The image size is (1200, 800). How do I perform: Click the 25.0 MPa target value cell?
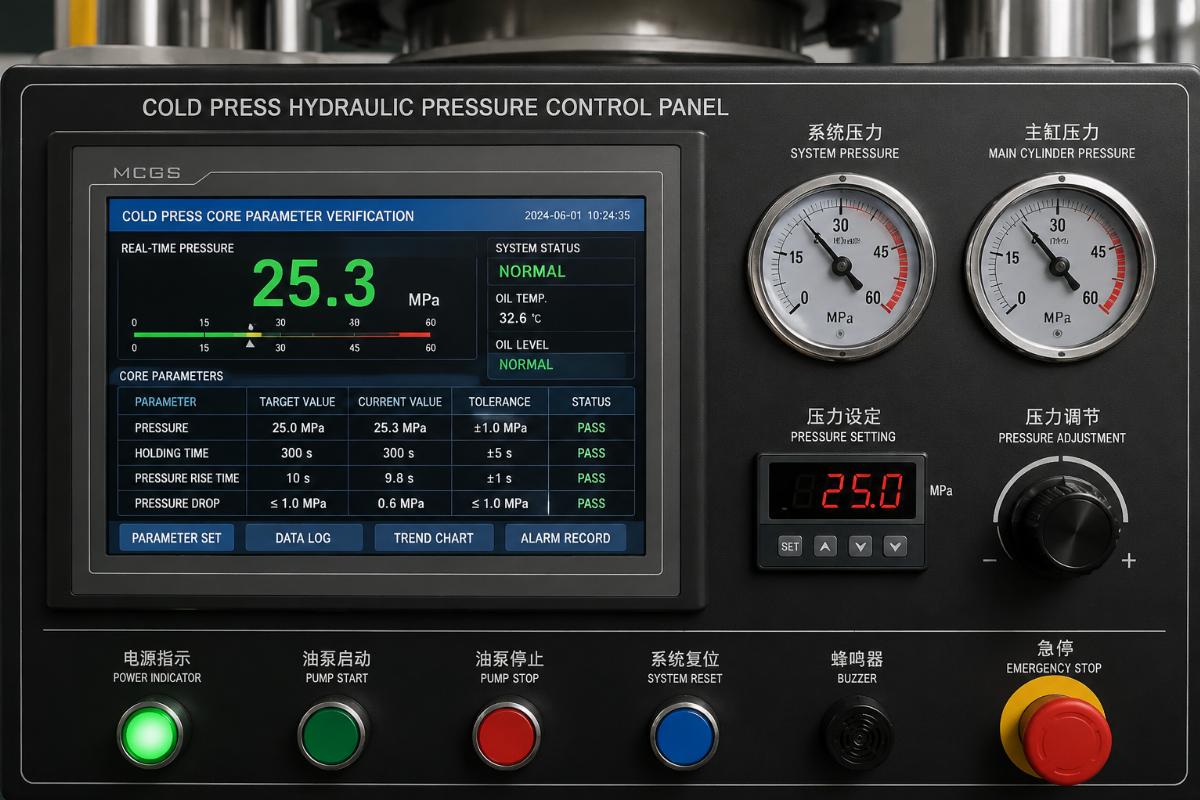click(x=297, y=427)
